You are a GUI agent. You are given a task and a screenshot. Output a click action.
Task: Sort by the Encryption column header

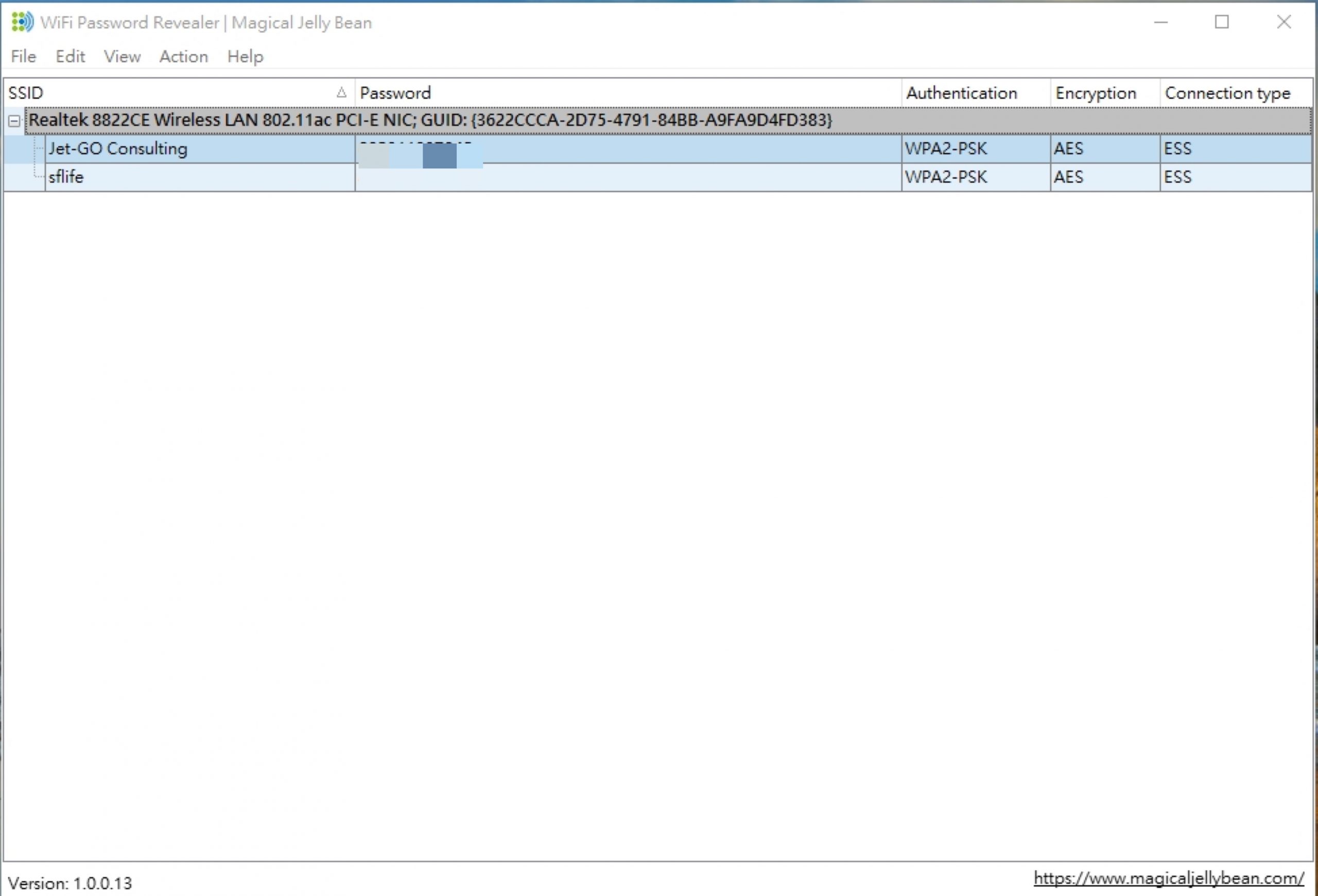pyautogui.click(x=1095, y=93)
